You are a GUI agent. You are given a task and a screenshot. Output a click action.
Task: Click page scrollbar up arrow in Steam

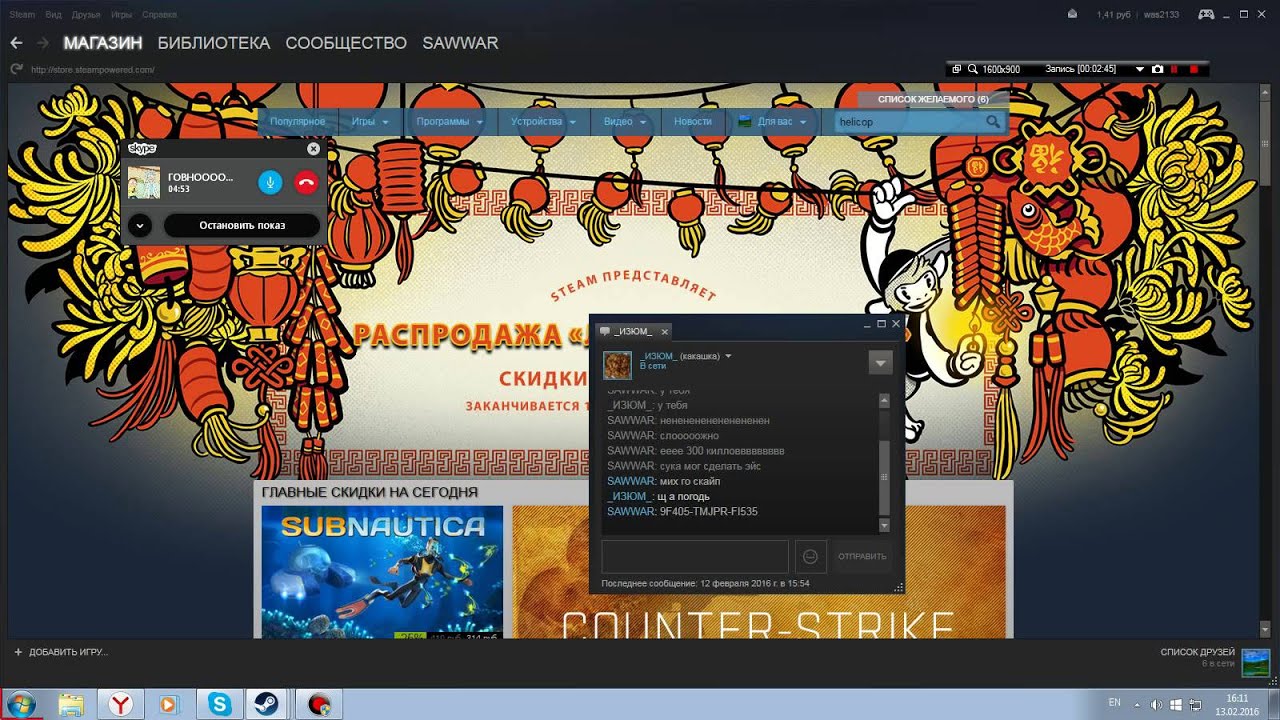(x=1265, y=90)
